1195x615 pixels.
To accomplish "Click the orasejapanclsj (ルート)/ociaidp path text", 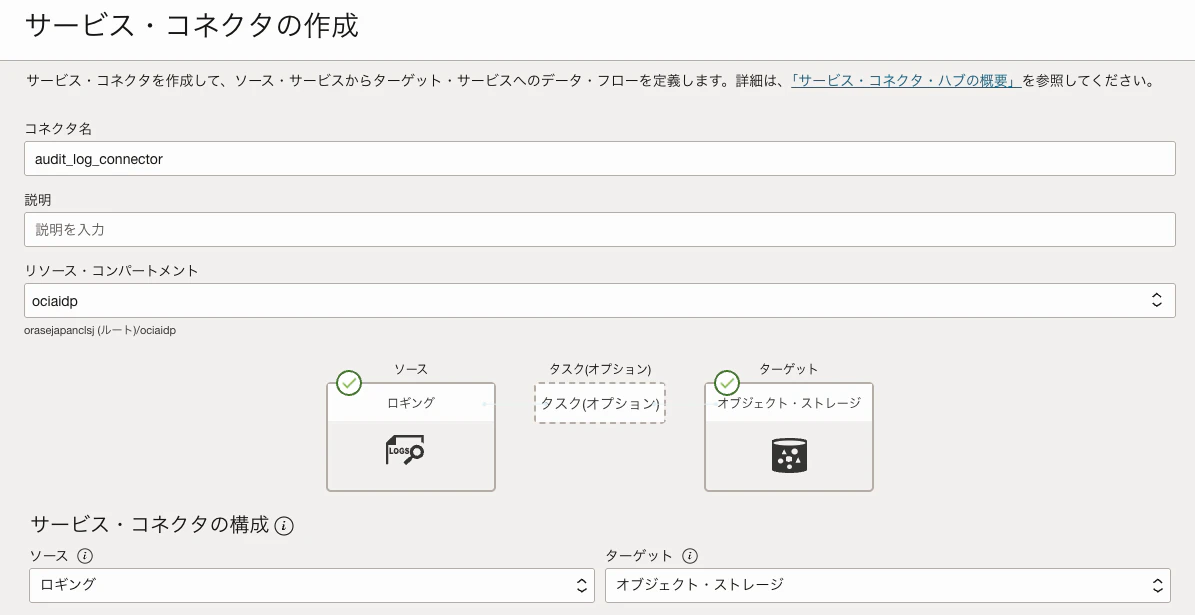I will tap(100, 331).
